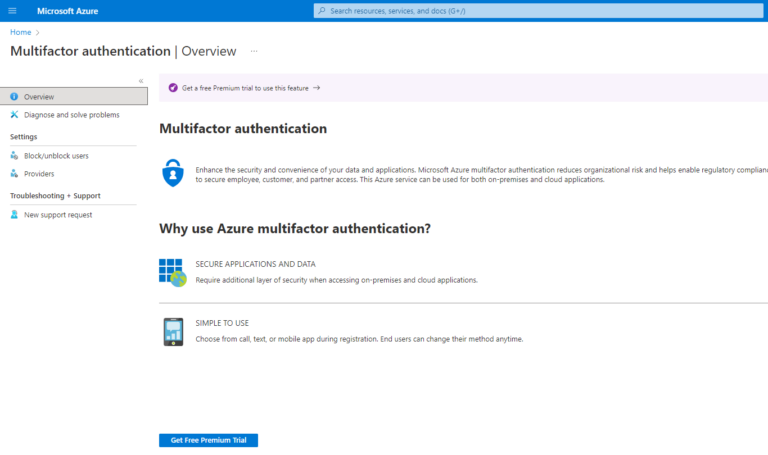Open New support request
This screenshot has width=768, height=455.
point(58,215)
